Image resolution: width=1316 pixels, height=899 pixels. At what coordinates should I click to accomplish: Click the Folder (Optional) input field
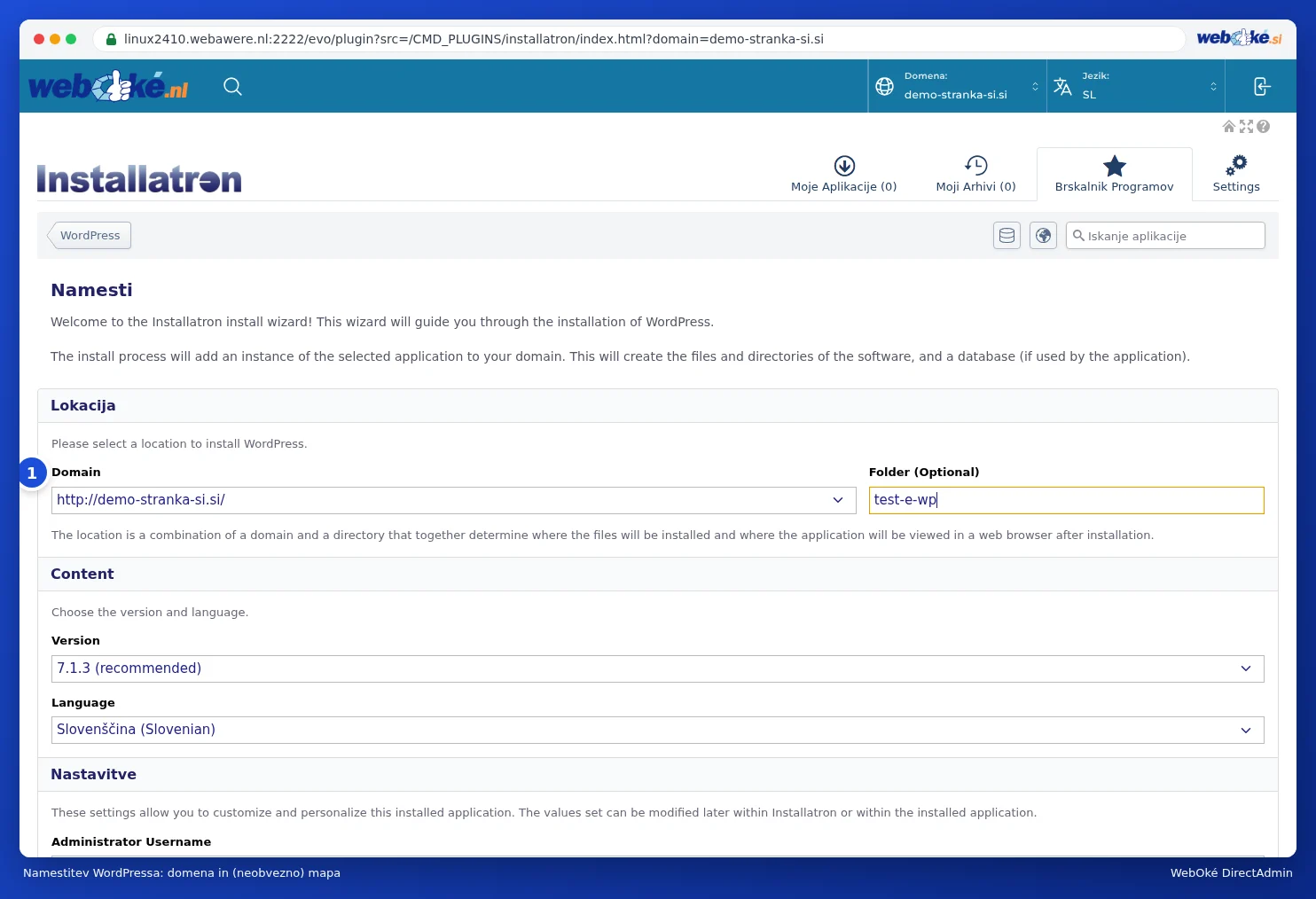coord(1066,500)
